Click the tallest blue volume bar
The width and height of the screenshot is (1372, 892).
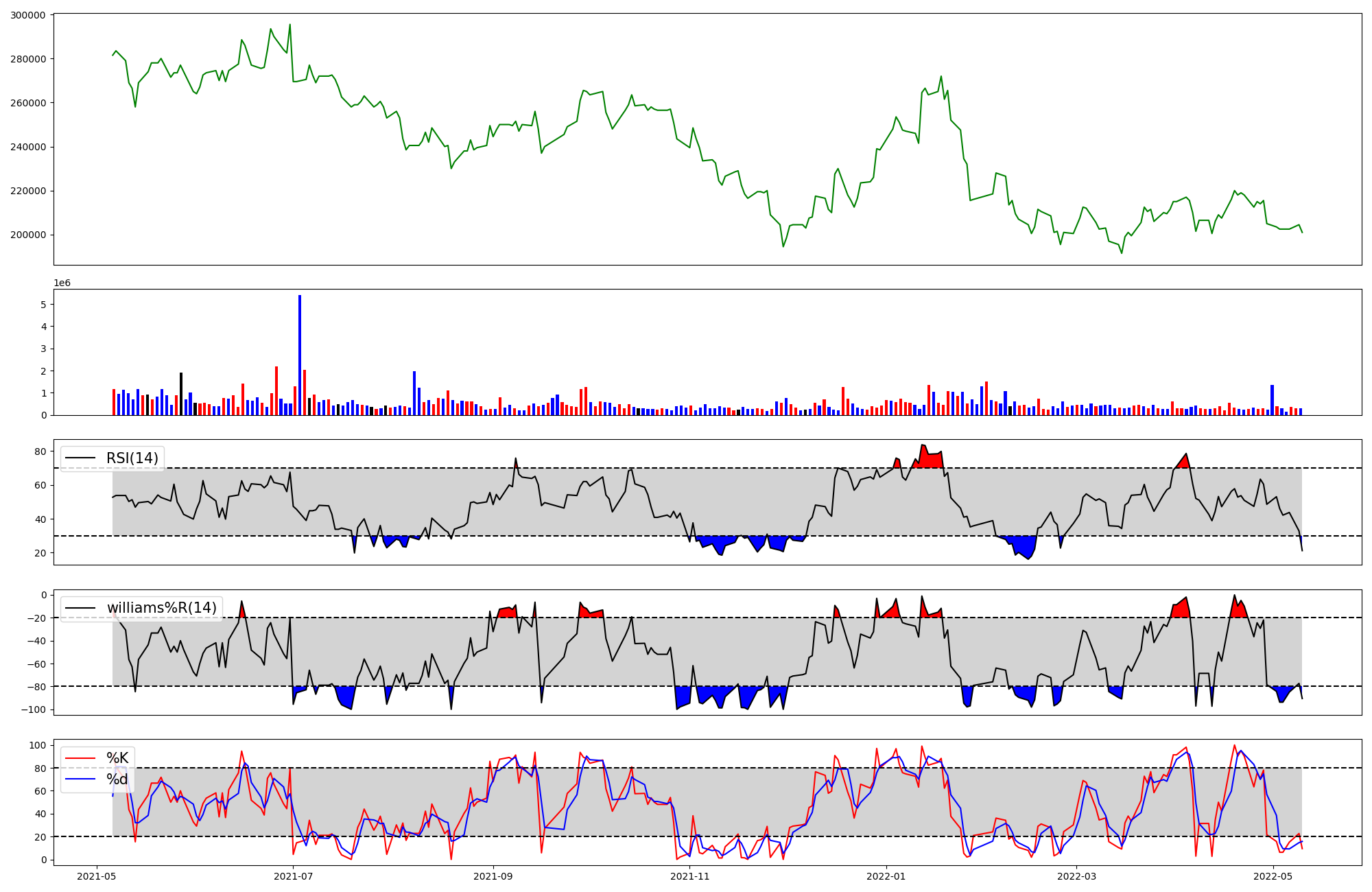pyautogui.click(x=300, y=355)
